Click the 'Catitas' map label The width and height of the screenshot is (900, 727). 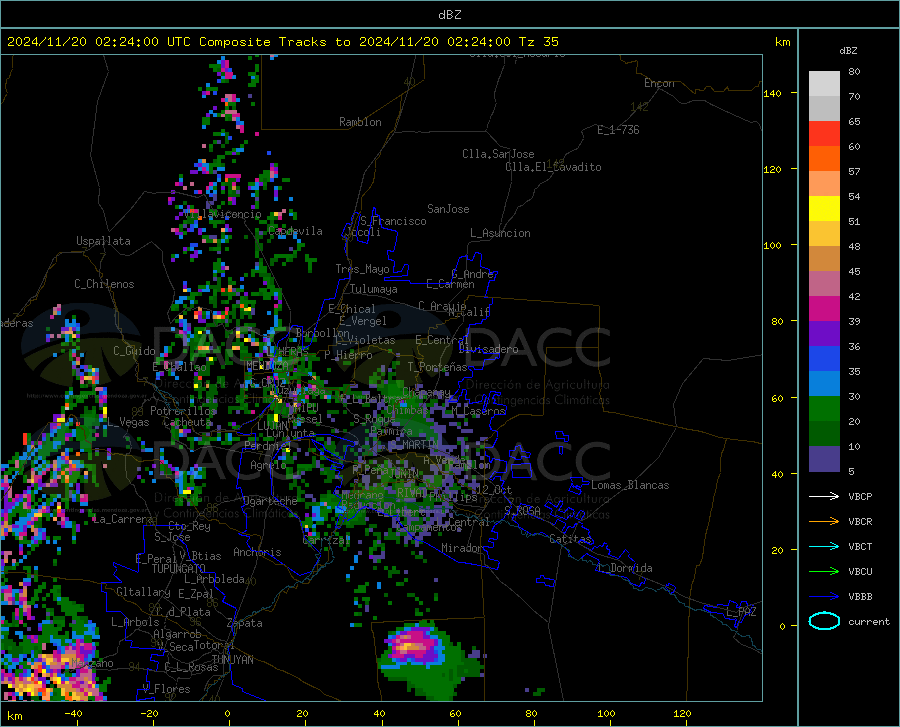coord(570,539)
